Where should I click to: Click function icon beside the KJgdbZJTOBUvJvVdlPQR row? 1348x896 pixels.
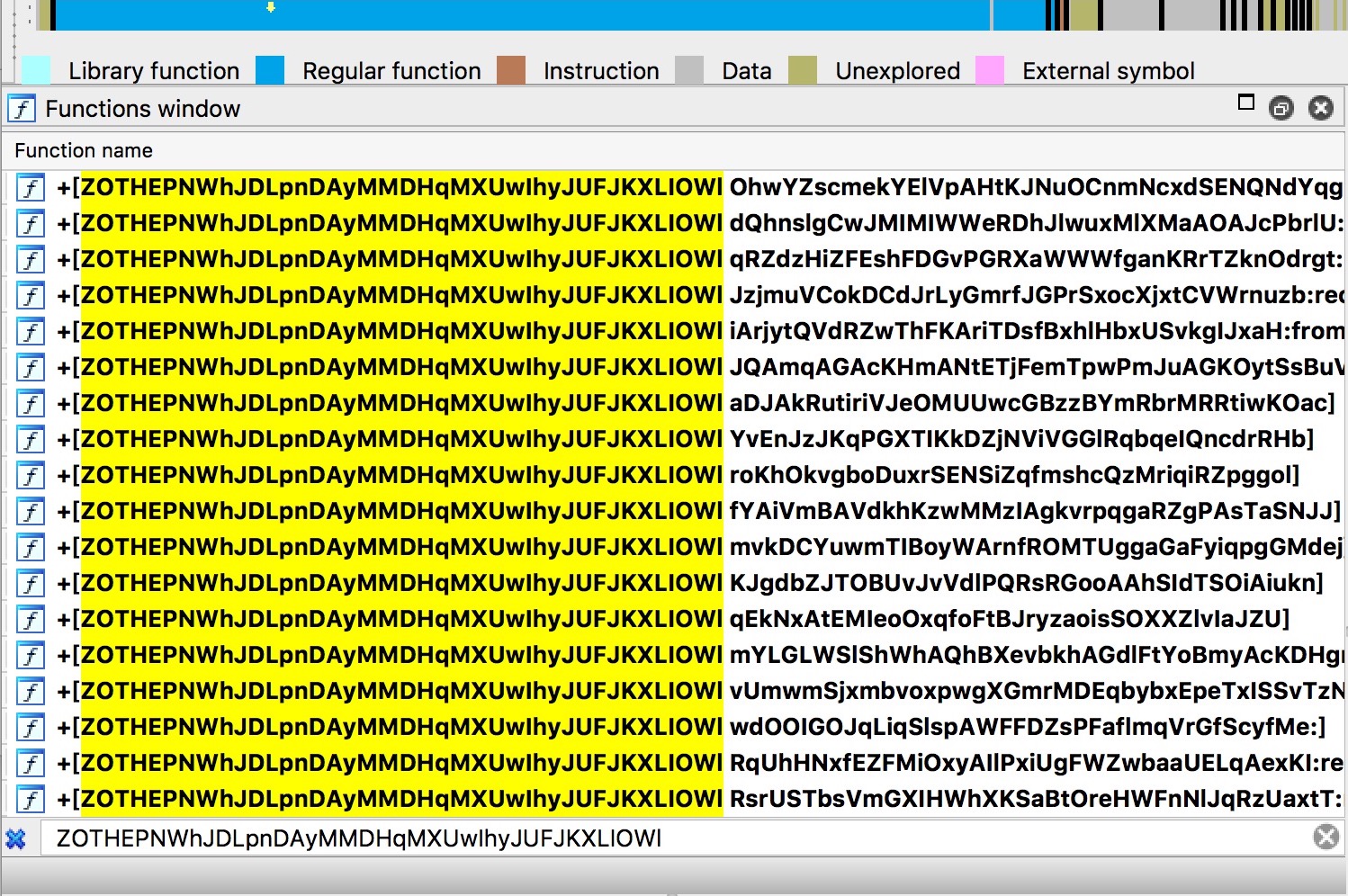[31, 583]
